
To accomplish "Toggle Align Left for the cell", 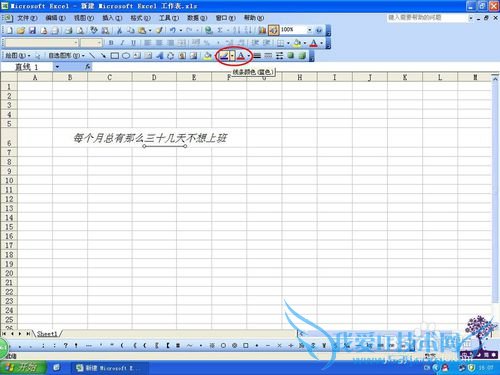I will (148, 43).
